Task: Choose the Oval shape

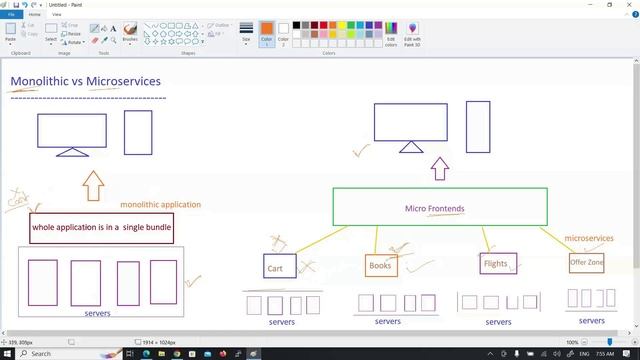Action: point(163,26)
